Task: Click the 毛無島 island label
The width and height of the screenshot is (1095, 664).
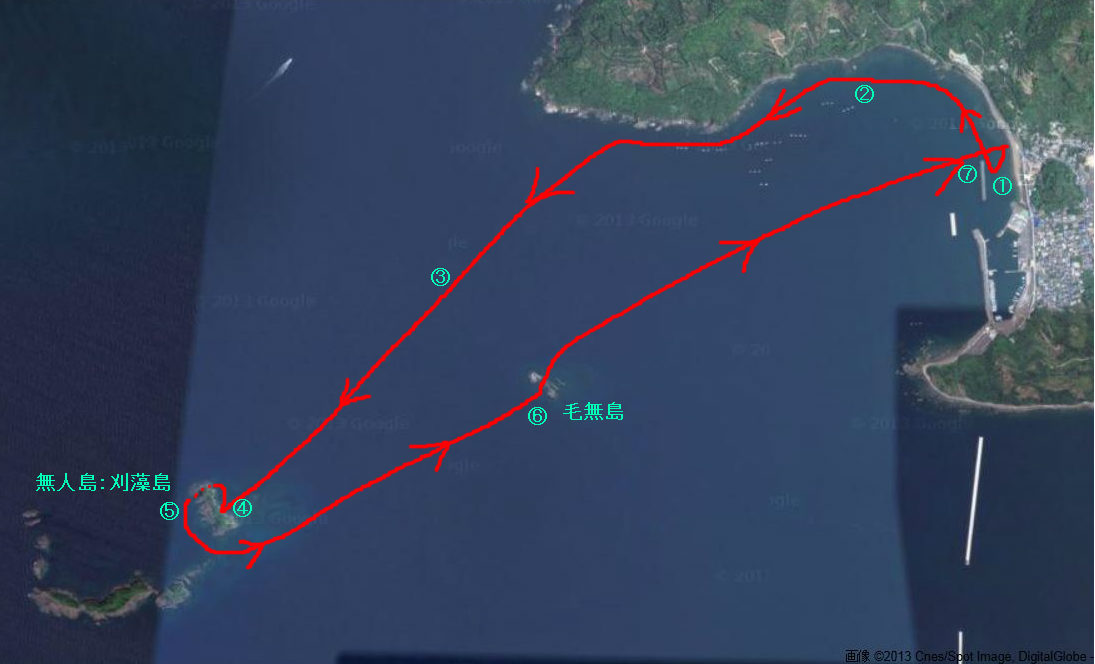Action: [x=593, y=412]
